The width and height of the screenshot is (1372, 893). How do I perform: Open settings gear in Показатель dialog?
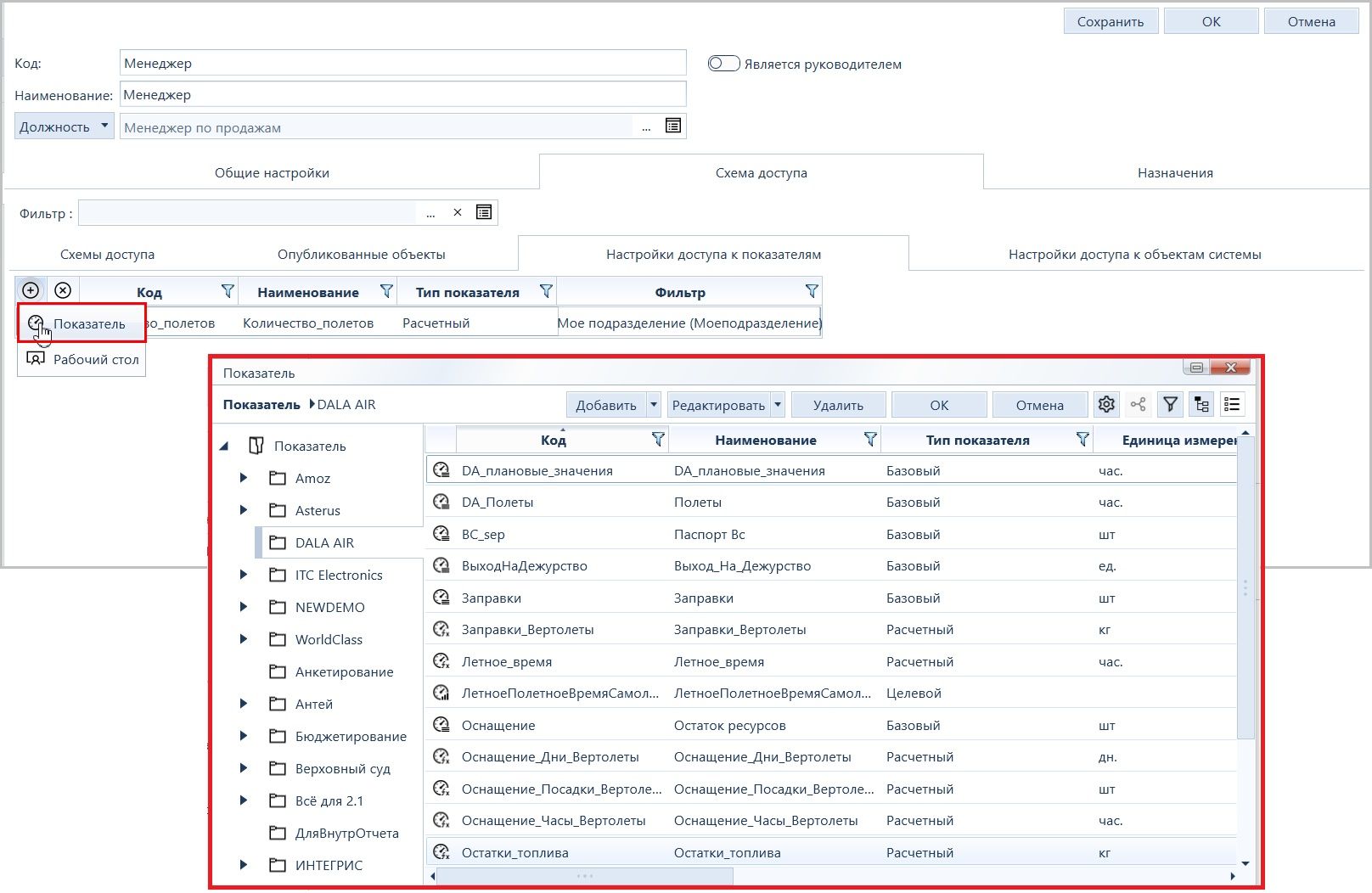pyautogui.click(x=1106, y=405)
